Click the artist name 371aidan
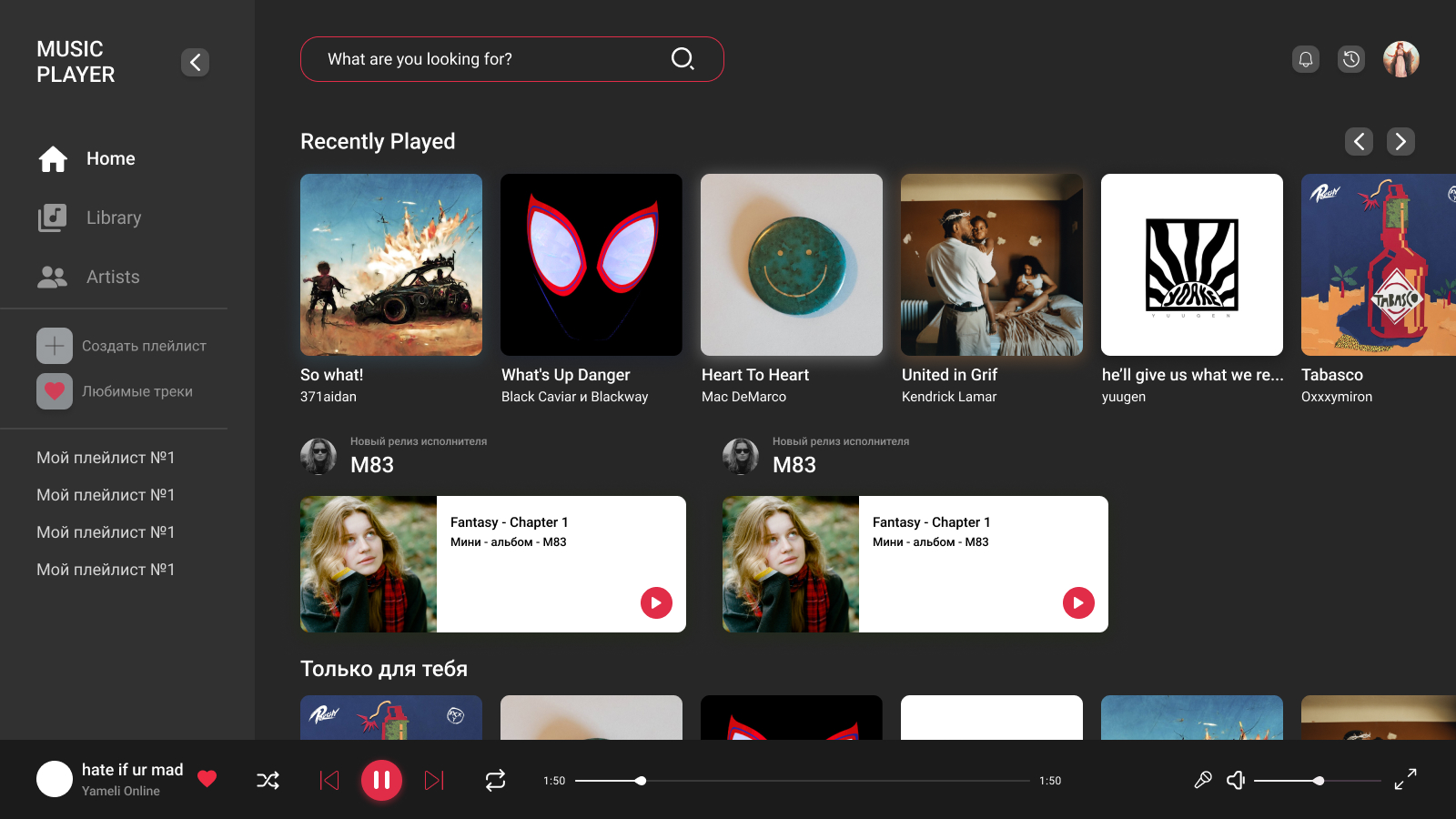Screen dimensions: 1456x819 (x=329, y=397)
